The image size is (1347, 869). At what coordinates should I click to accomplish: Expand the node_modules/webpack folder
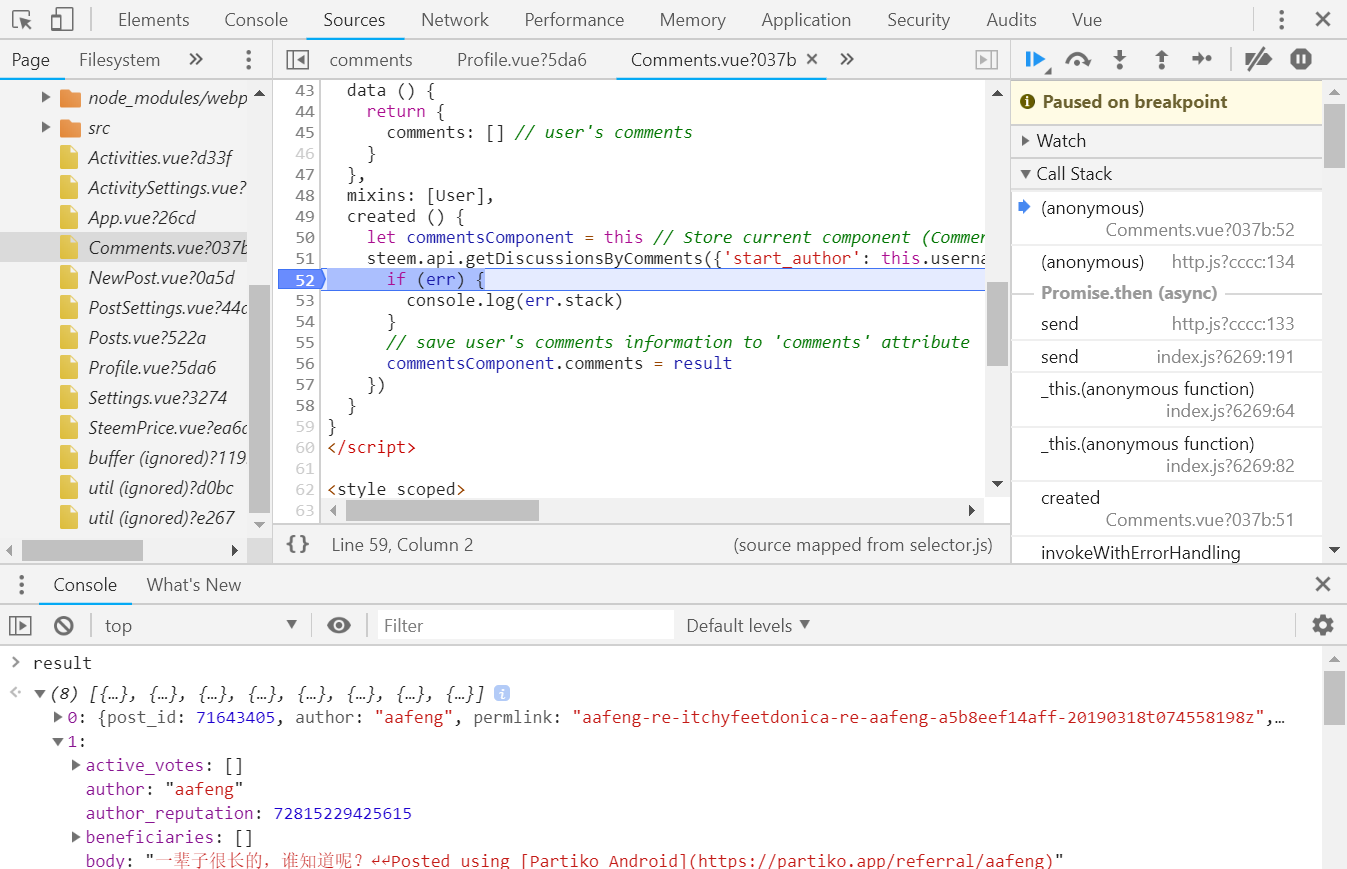[46, 98]
